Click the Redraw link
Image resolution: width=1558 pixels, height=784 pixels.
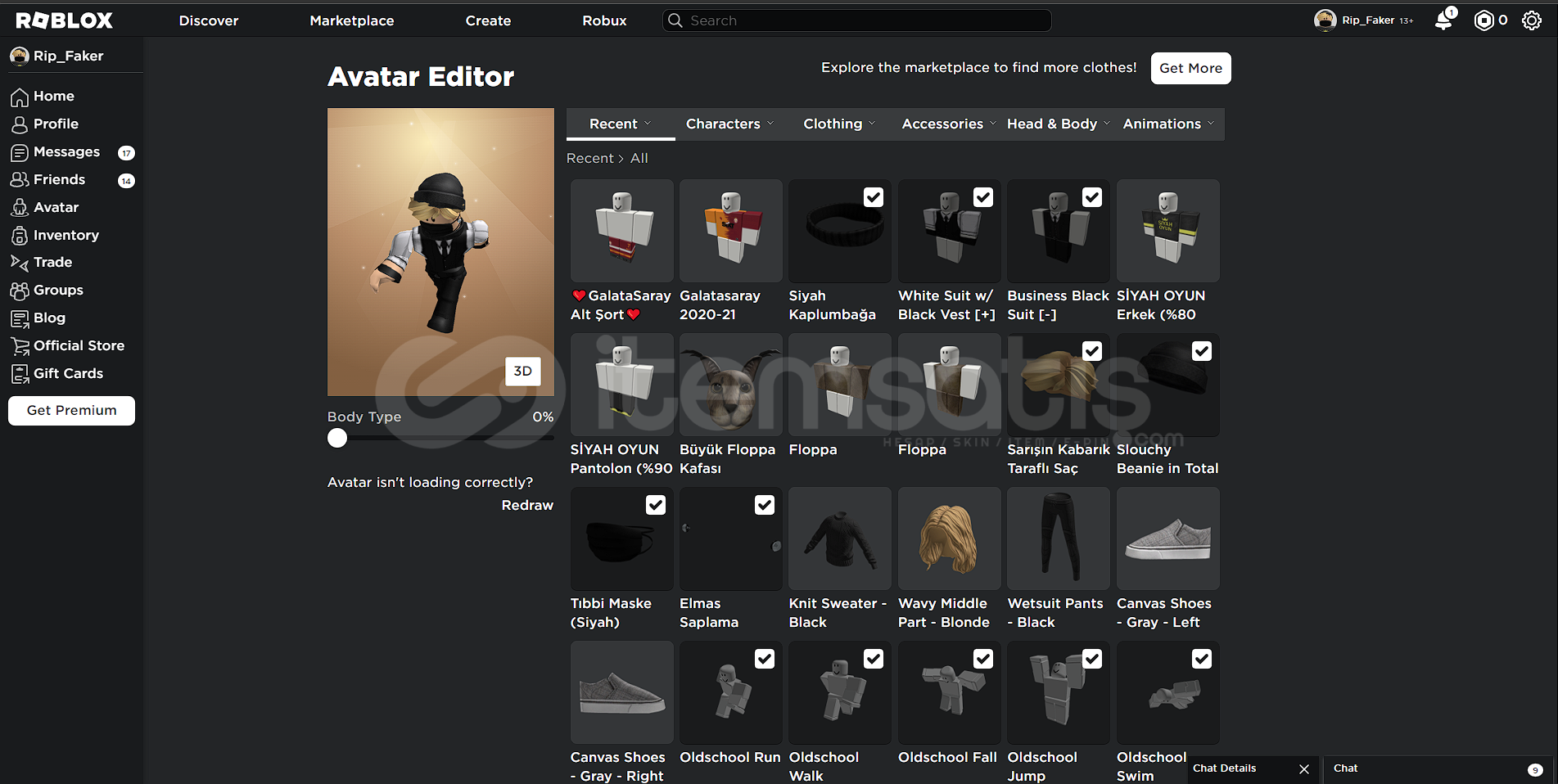click(x=527, y=506)
